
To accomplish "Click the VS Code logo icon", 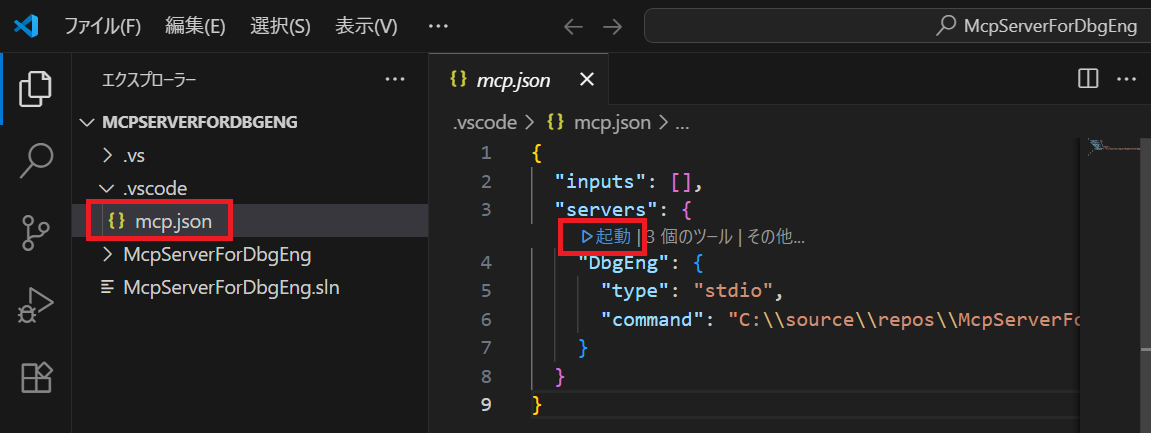I will click(26, 26).
